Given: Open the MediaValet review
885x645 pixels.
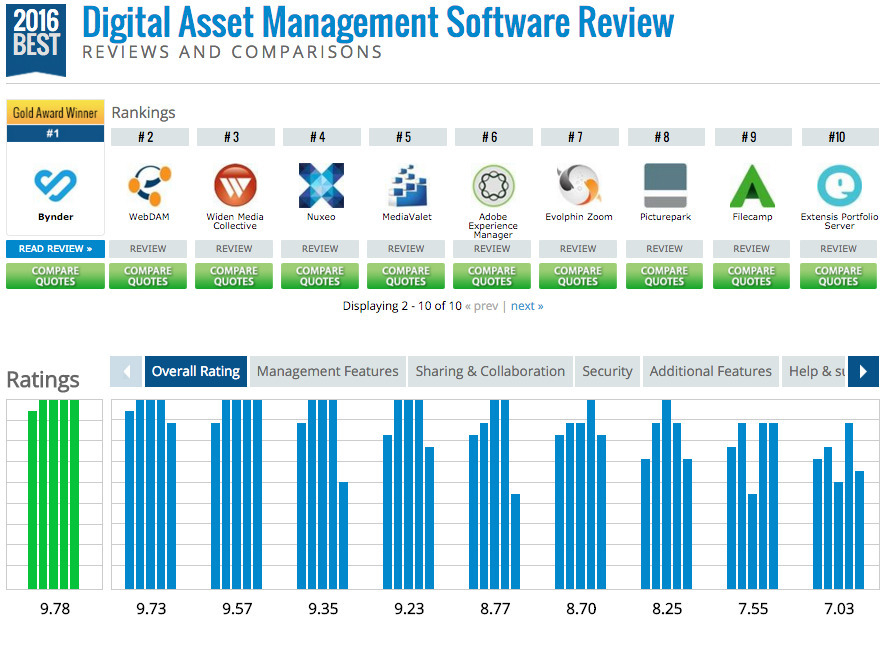Looking at the screenshot, I should 406,249.
